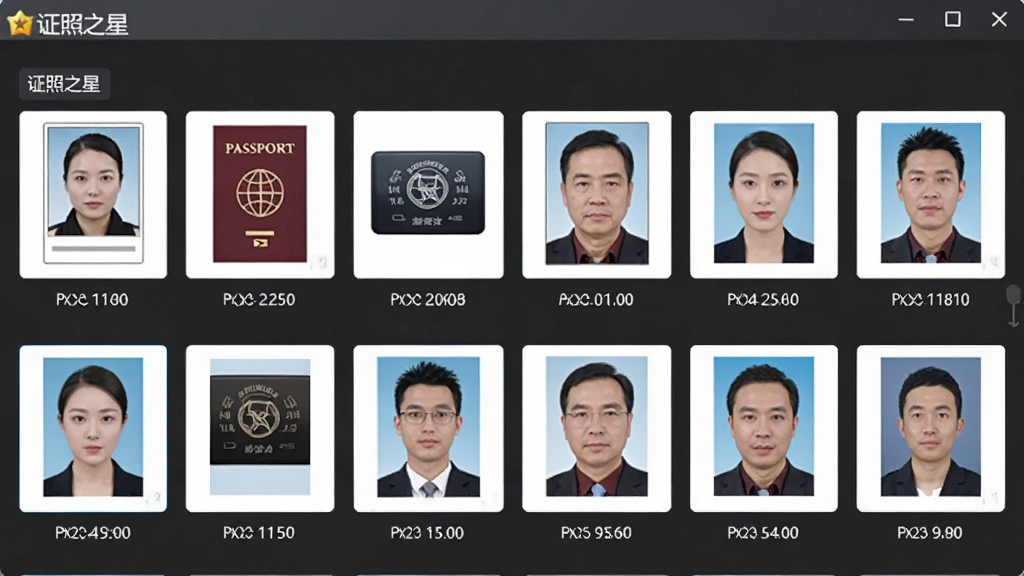Click the label ending in 11810
1024x576 pixels.
click(x=931, y=300)
